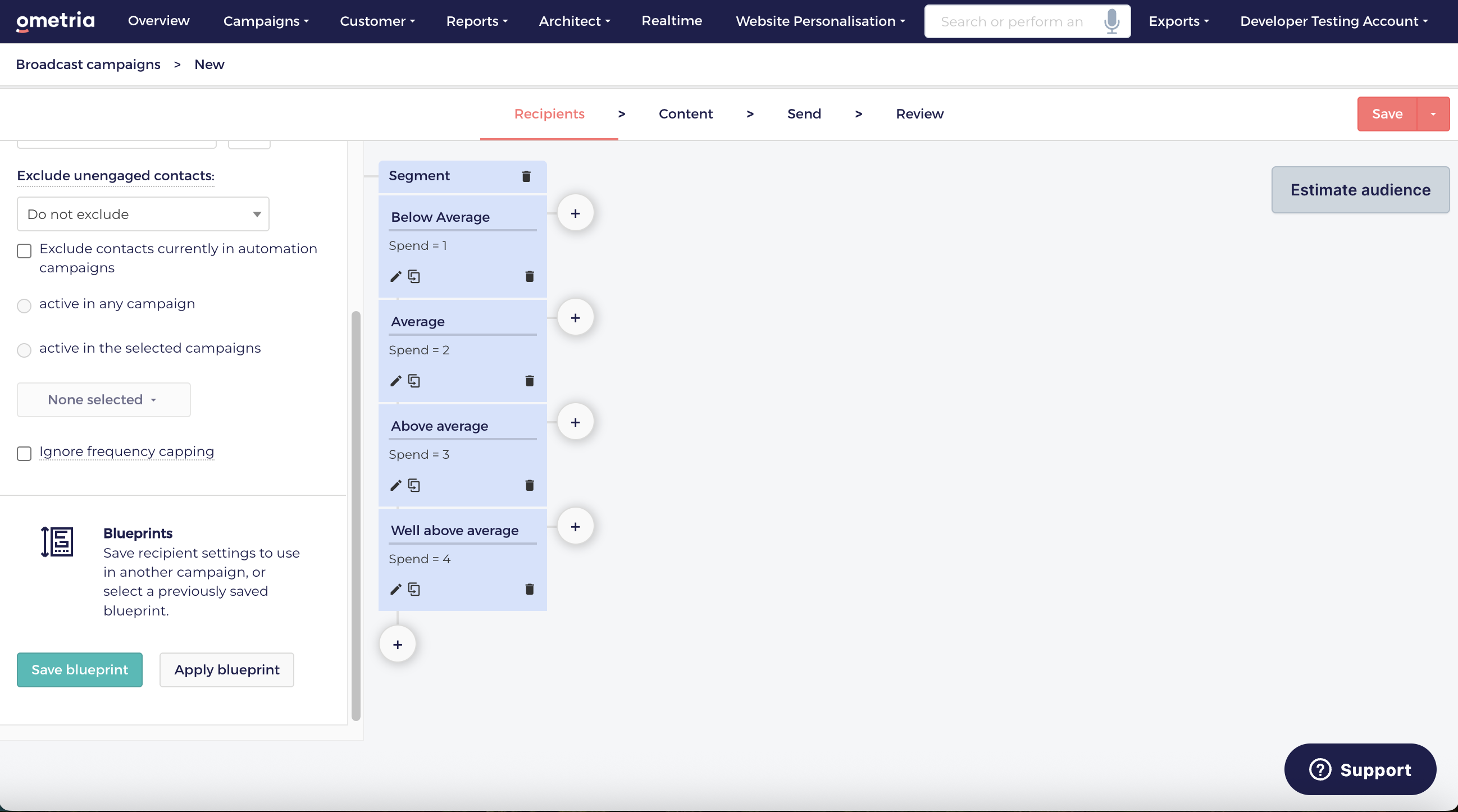The width and height of the screenshot is (1458, 812).
Task: Focus the Search or perform an action field
Action: point(1013,21)
